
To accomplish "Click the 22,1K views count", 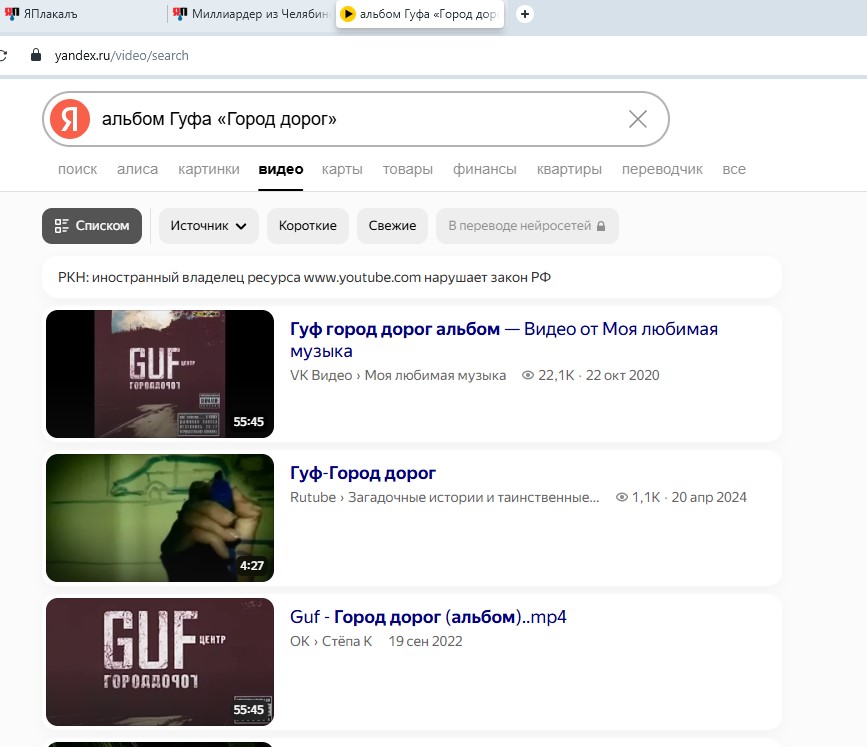I will pyautogui.click(x=548, y=375).
